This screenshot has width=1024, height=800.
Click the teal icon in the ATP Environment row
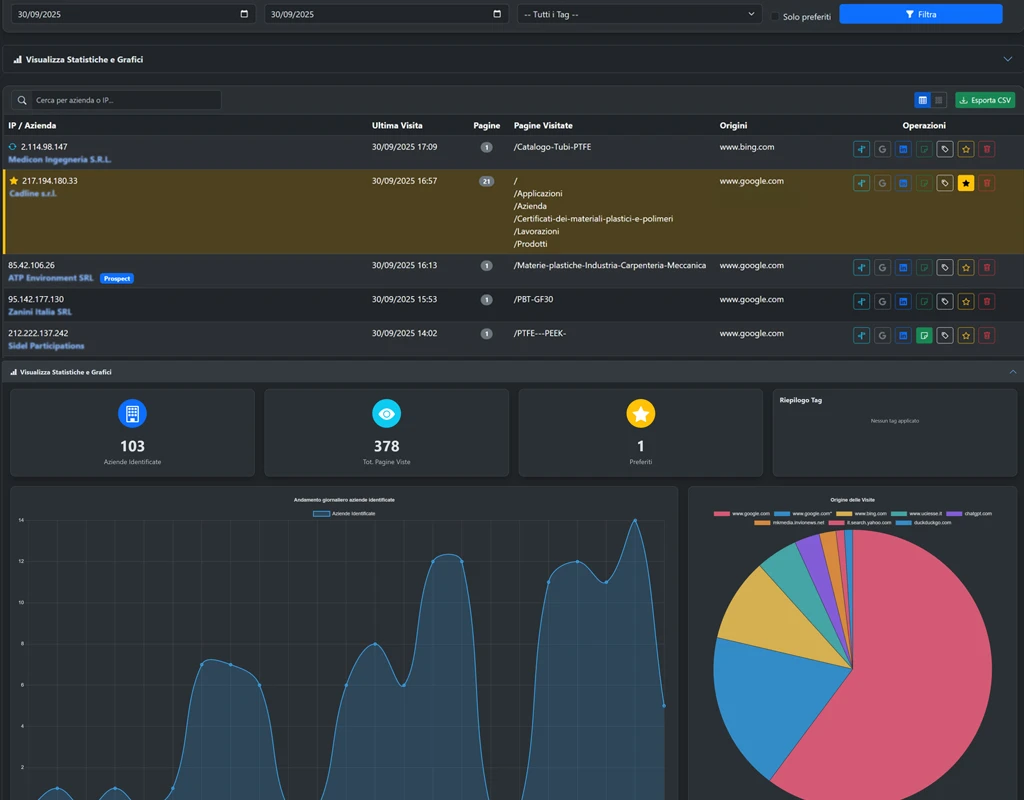coord(861,268)
